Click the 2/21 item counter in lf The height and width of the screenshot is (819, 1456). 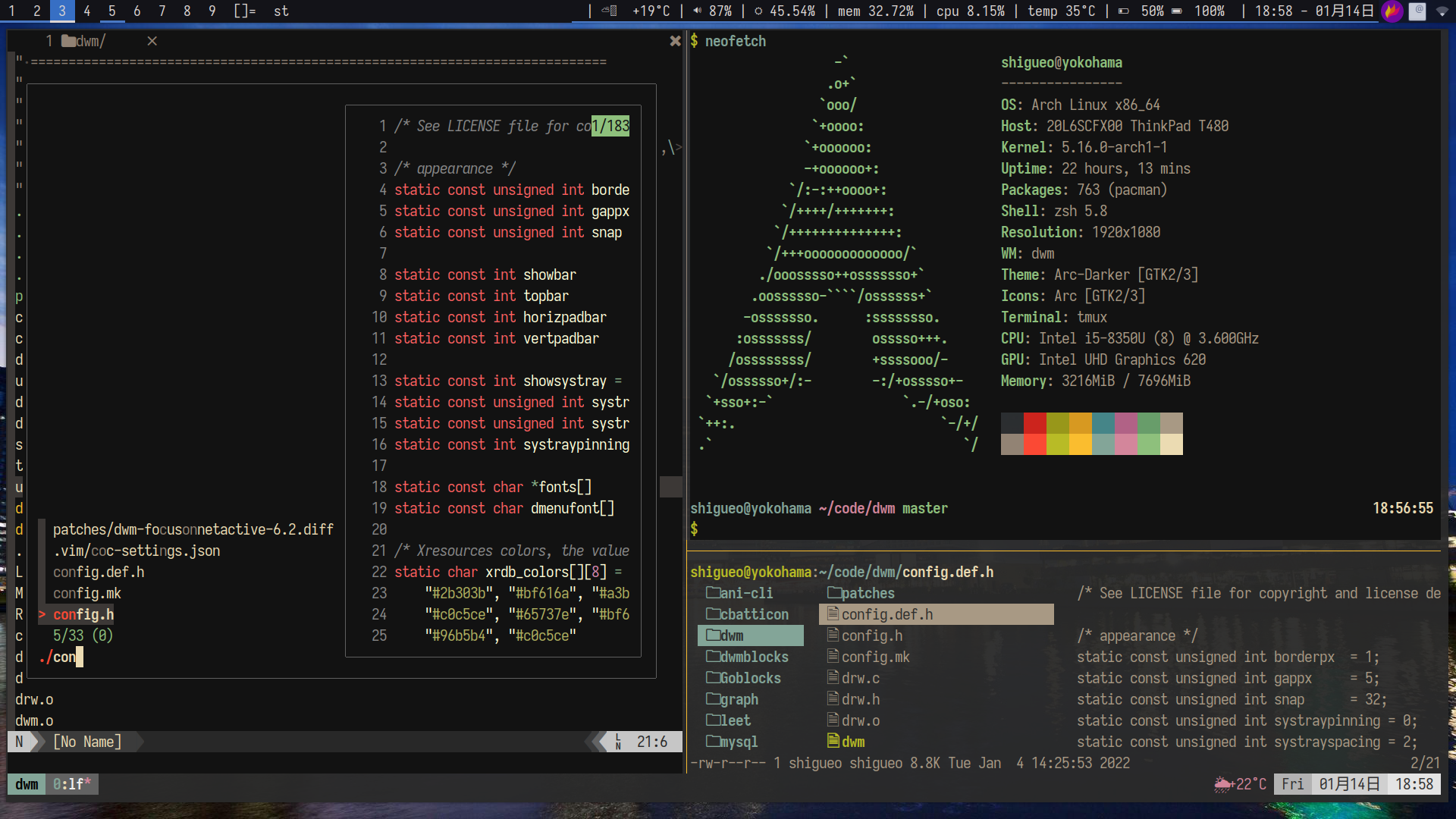[x=1425, y=763]
